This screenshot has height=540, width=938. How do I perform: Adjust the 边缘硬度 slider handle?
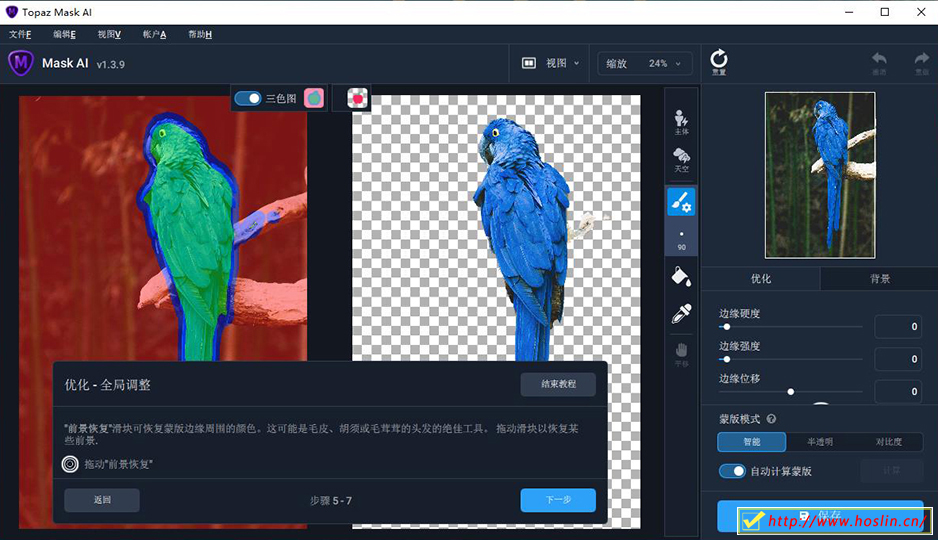[x=726, y=327]
